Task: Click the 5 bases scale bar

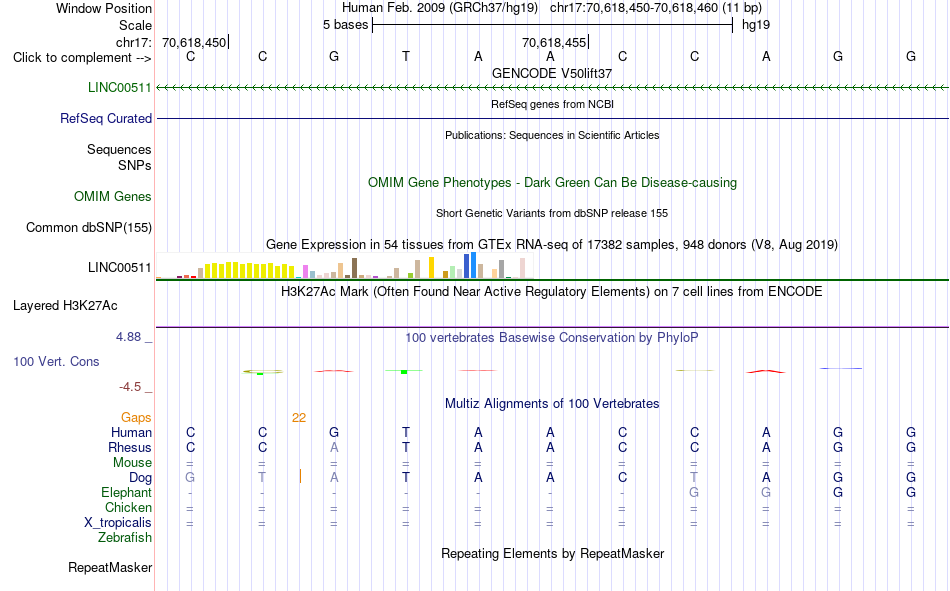Action: [552, 25]
